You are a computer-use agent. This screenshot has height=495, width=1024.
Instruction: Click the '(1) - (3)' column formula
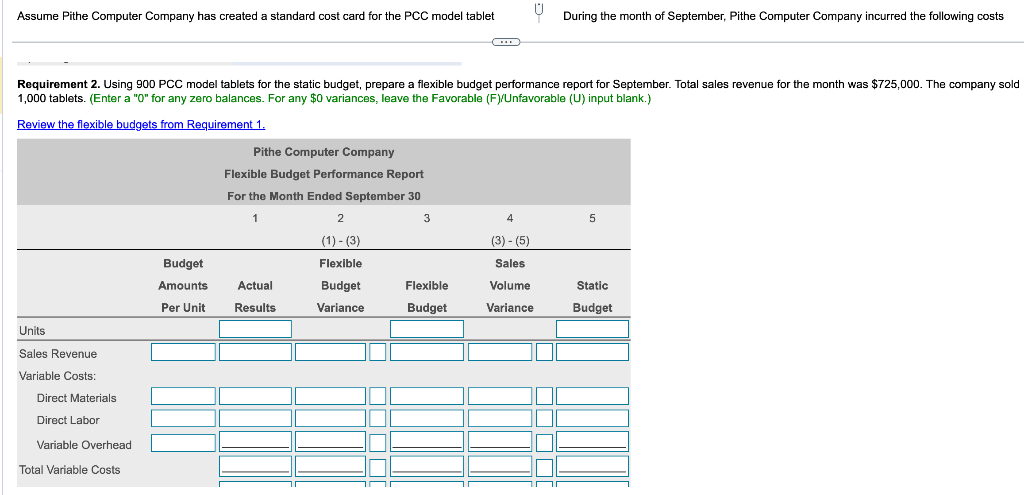[341, 240]
